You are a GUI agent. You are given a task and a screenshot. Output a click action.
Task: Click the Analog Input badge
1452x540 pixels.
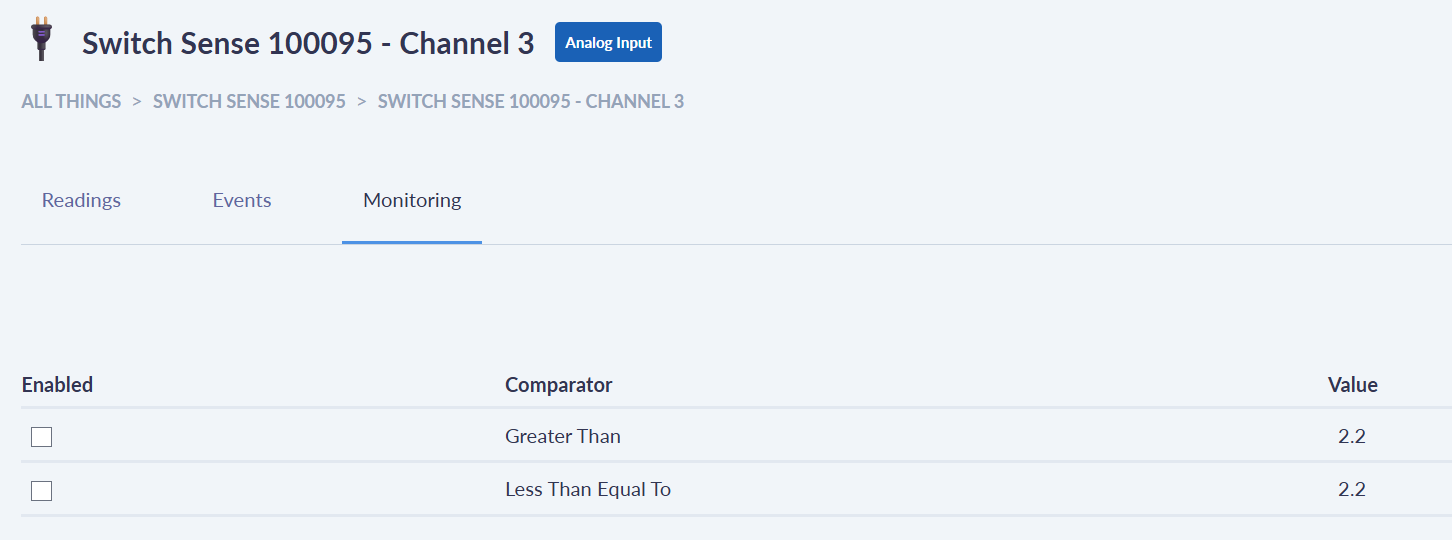pos(608,43)
